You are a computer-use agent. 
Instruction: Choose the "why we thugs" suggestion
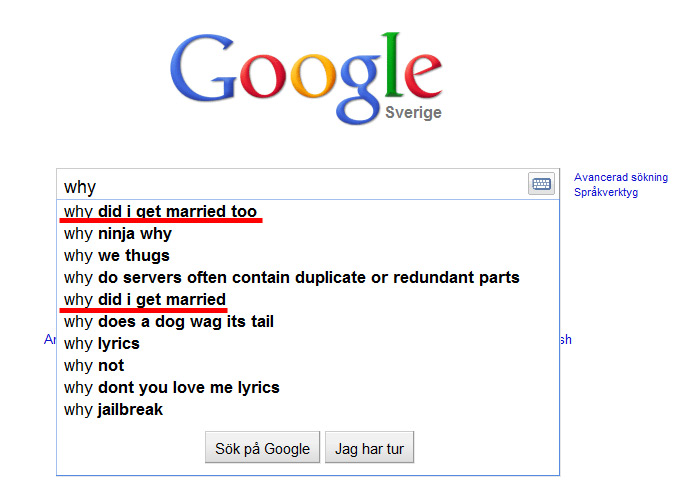[117, 256]
